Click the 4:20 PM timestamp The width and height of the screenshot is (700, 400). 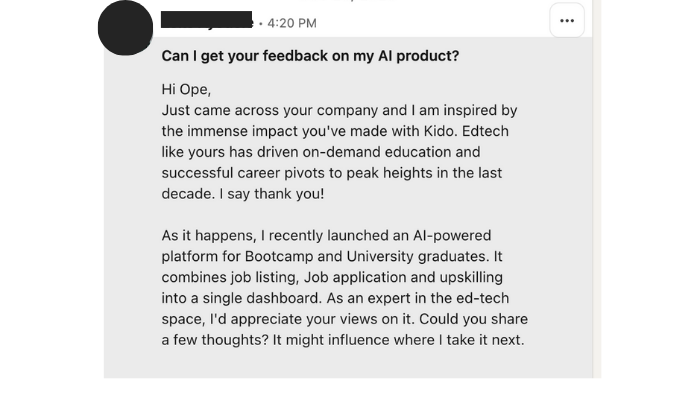(x=291, y=22)
